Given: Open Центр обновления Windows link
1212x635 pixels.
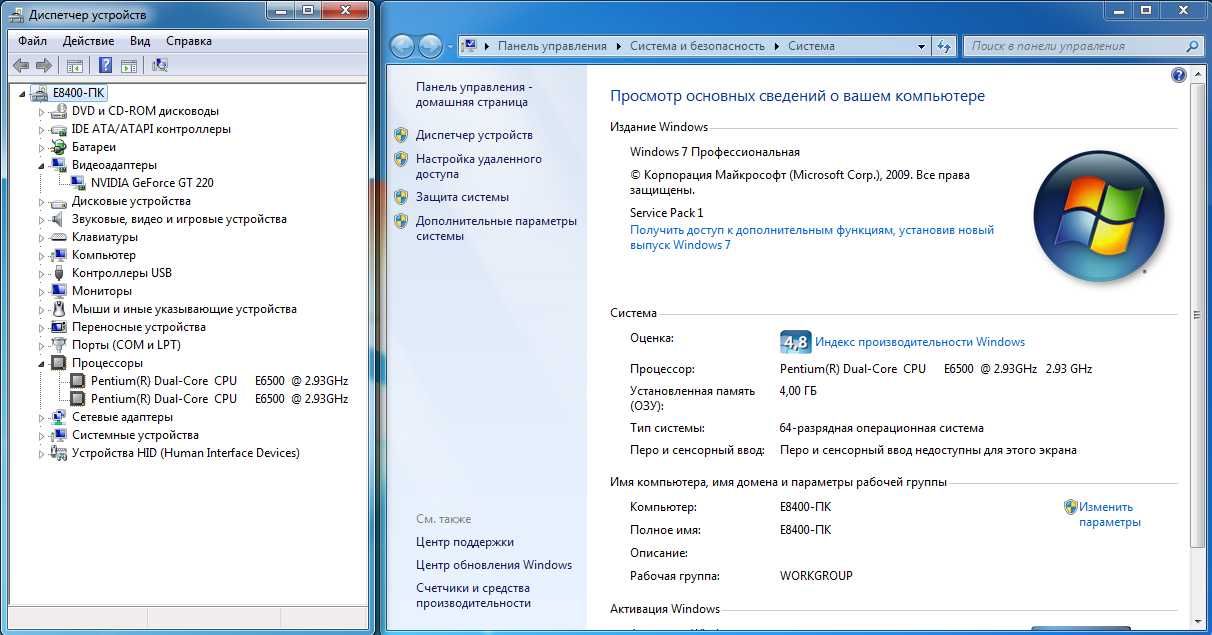Looking at the screenshot, I should tap(494, 565).
